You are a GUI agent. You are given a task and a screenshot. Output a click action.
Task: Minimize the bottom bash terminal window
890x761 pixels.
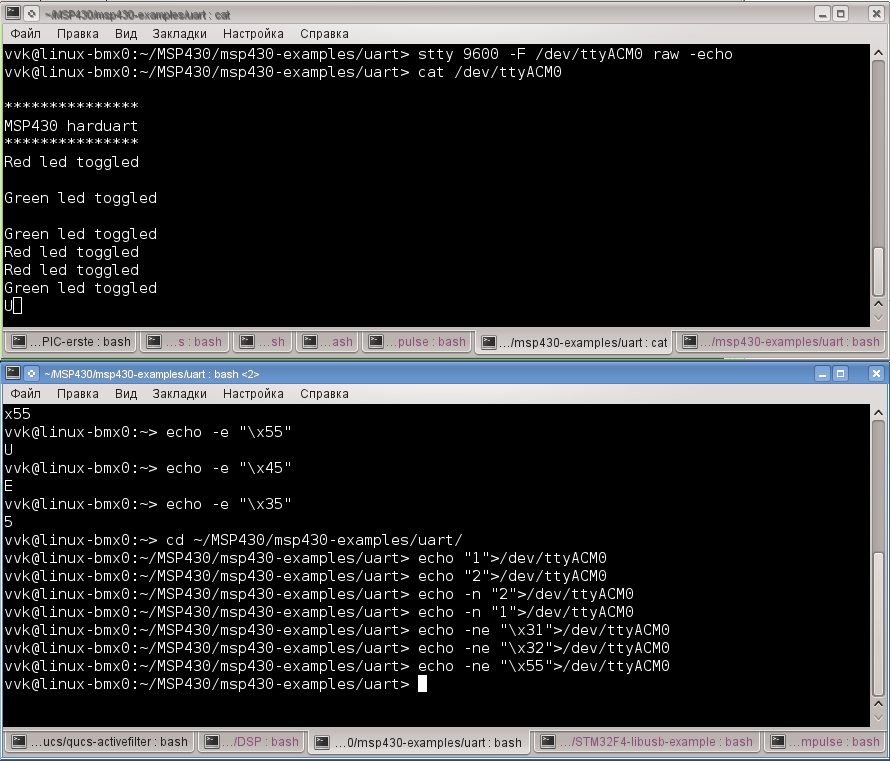pyautogui.click(x=822, y=373)
